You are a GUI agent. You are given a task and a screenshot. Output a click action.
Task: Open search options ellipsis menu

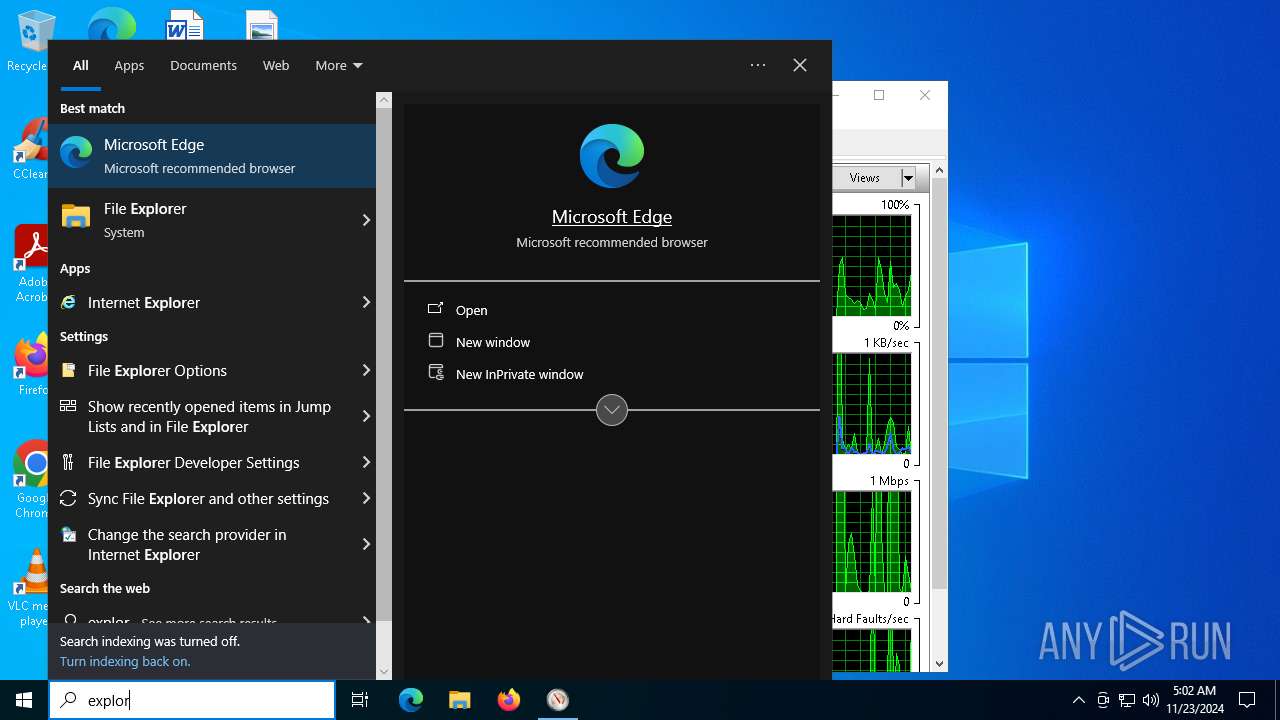758,65
